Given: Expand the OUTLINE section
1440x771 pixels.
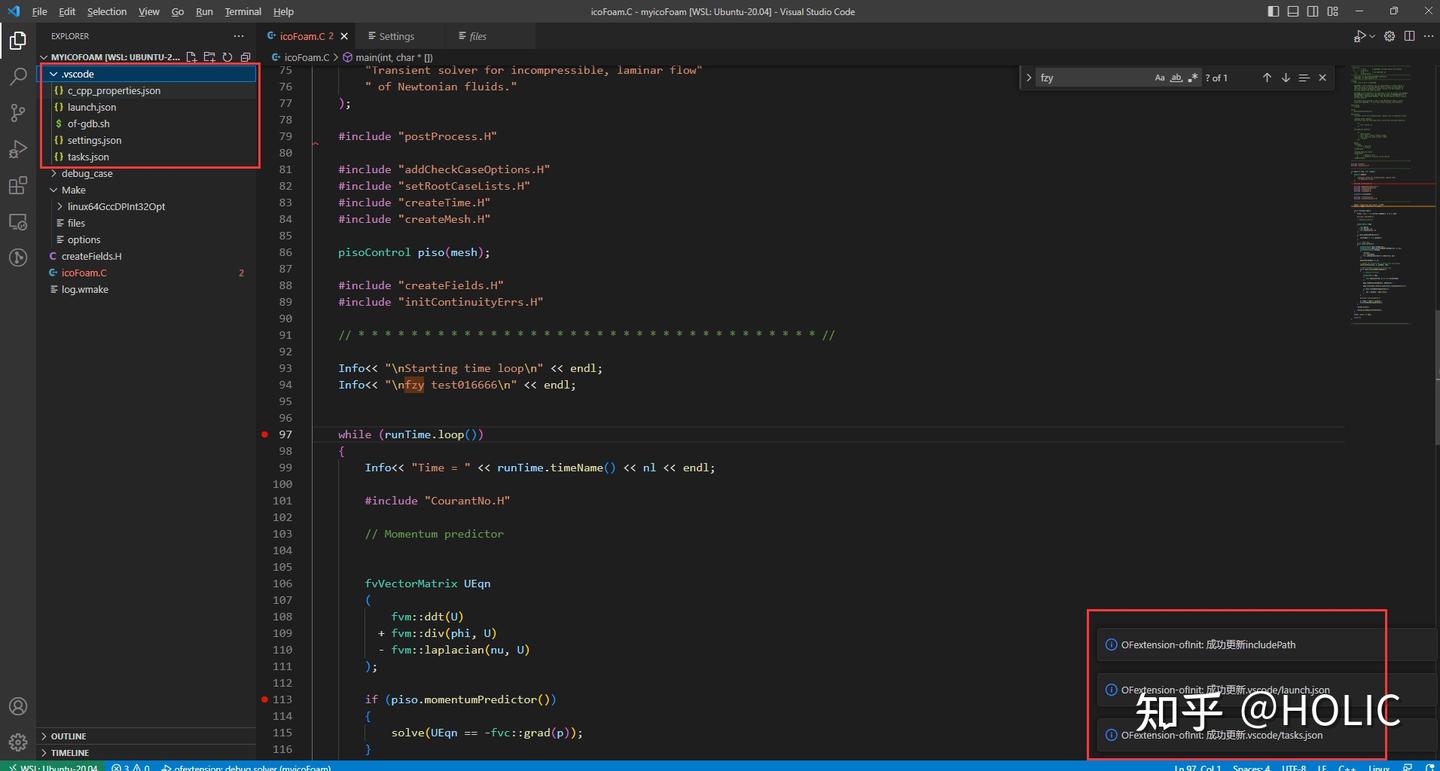Looking at the screenshot, I should pyautogui.click(x=147, y=736).
